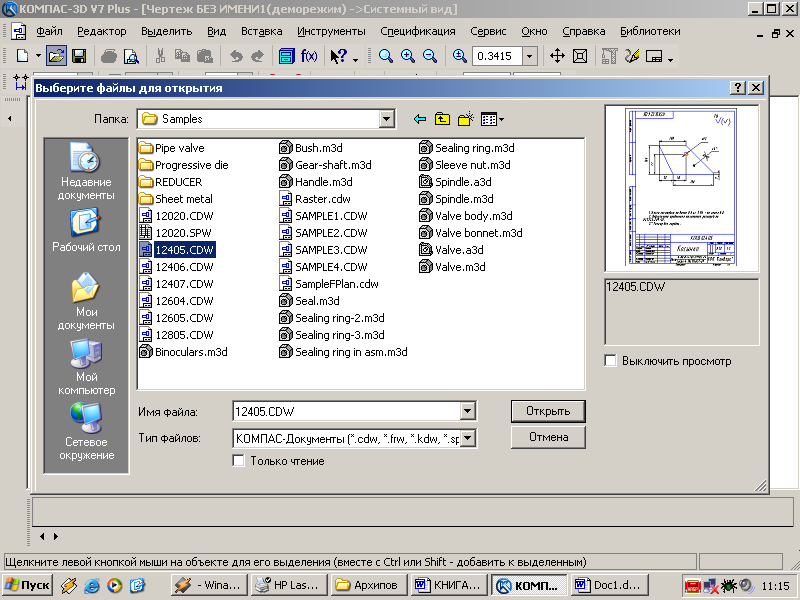This screenshot has width=800, height=600.
Task: Click the zoom window magnifier icon
Action: tap(385, 56)
